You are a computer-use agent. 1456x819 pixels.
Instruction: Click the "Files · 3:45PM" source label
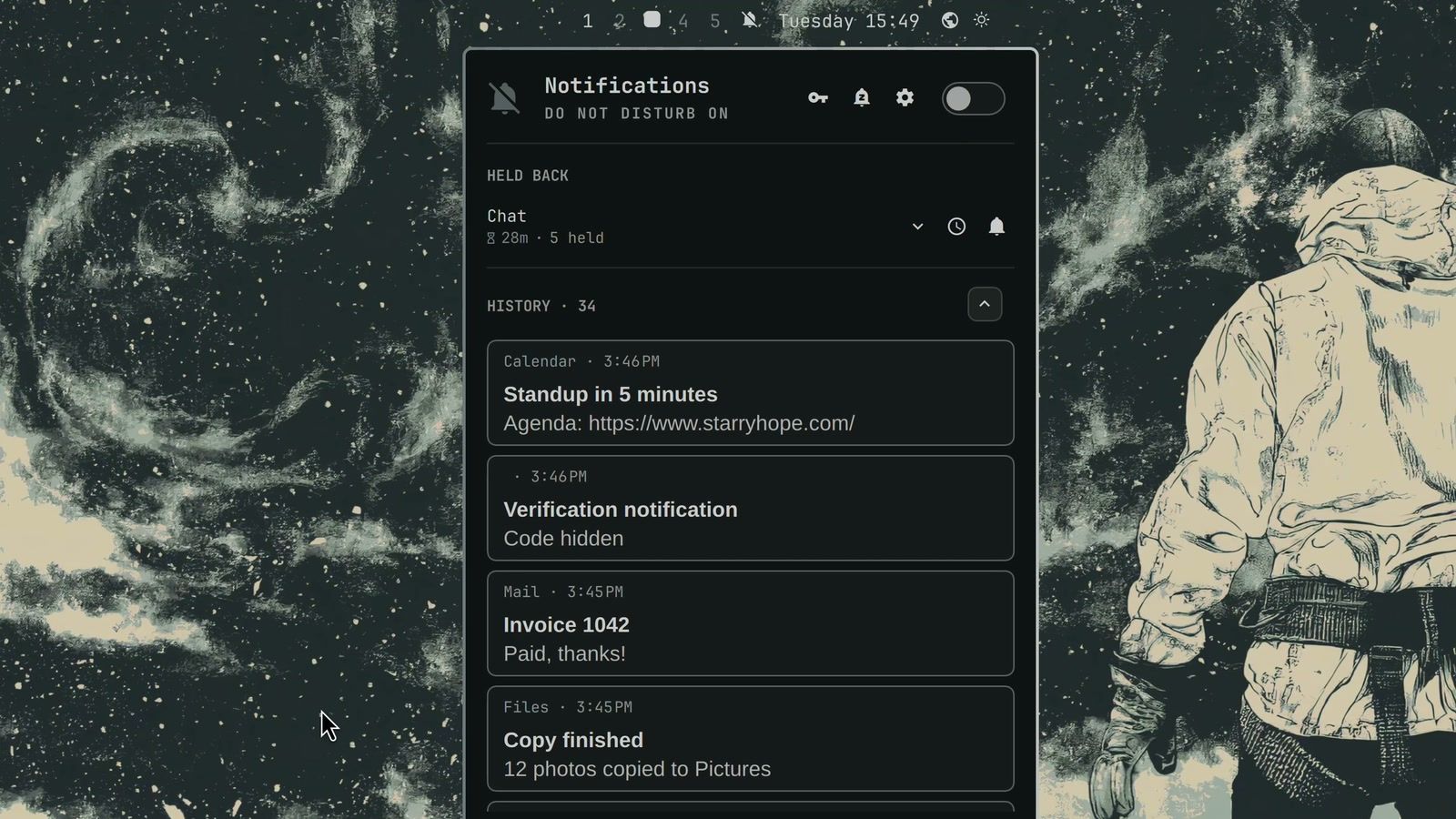(568, 707)
